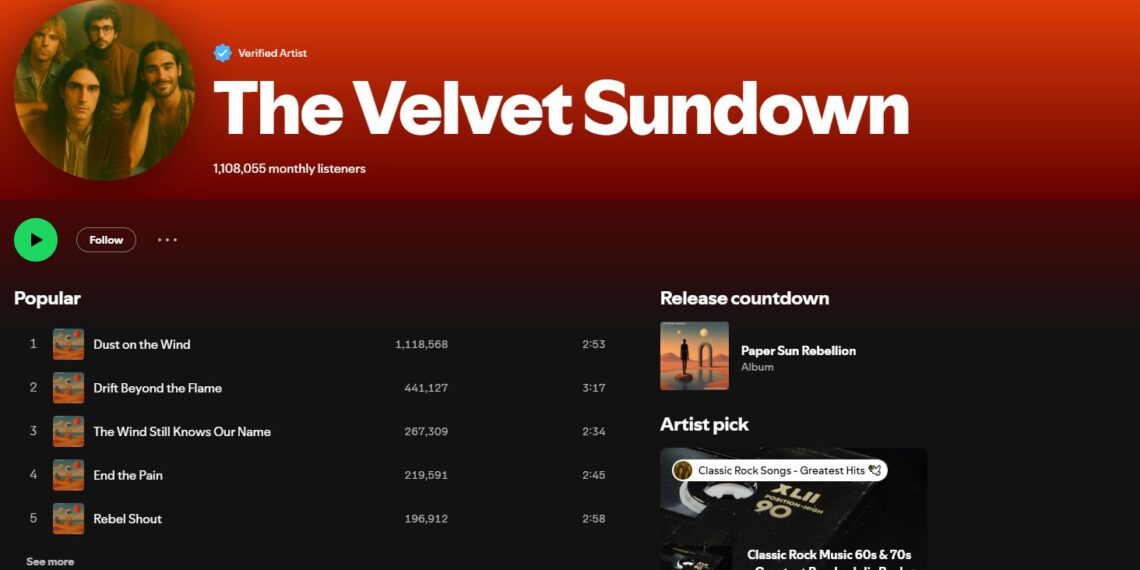Click Drift Beyond the Flame cover art

coord(68,388)
